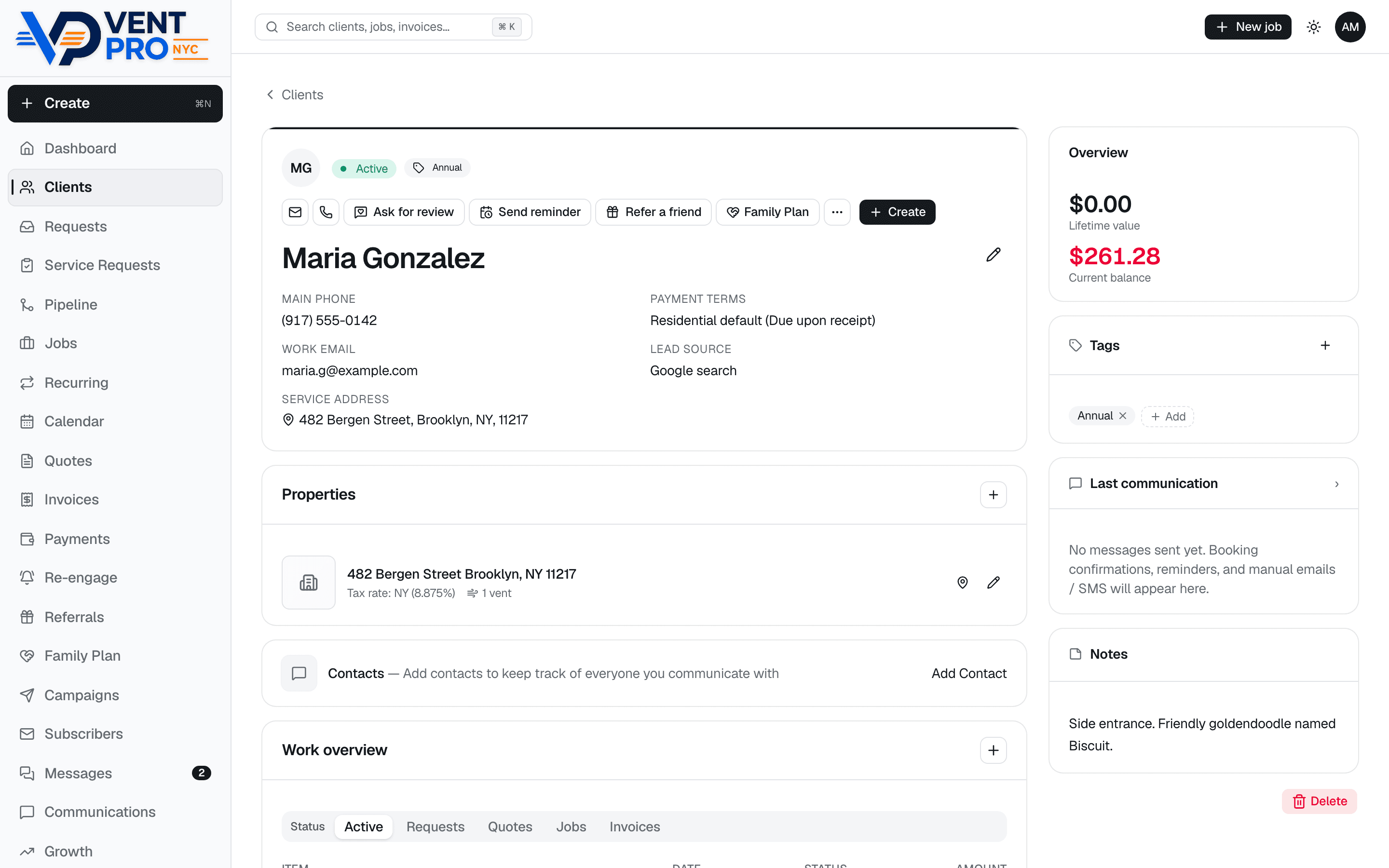Image resolution: width=1389 pixels, height=868 pixels.
Task: Click the dashed Add tag chip
Action: pos(1168,416)
